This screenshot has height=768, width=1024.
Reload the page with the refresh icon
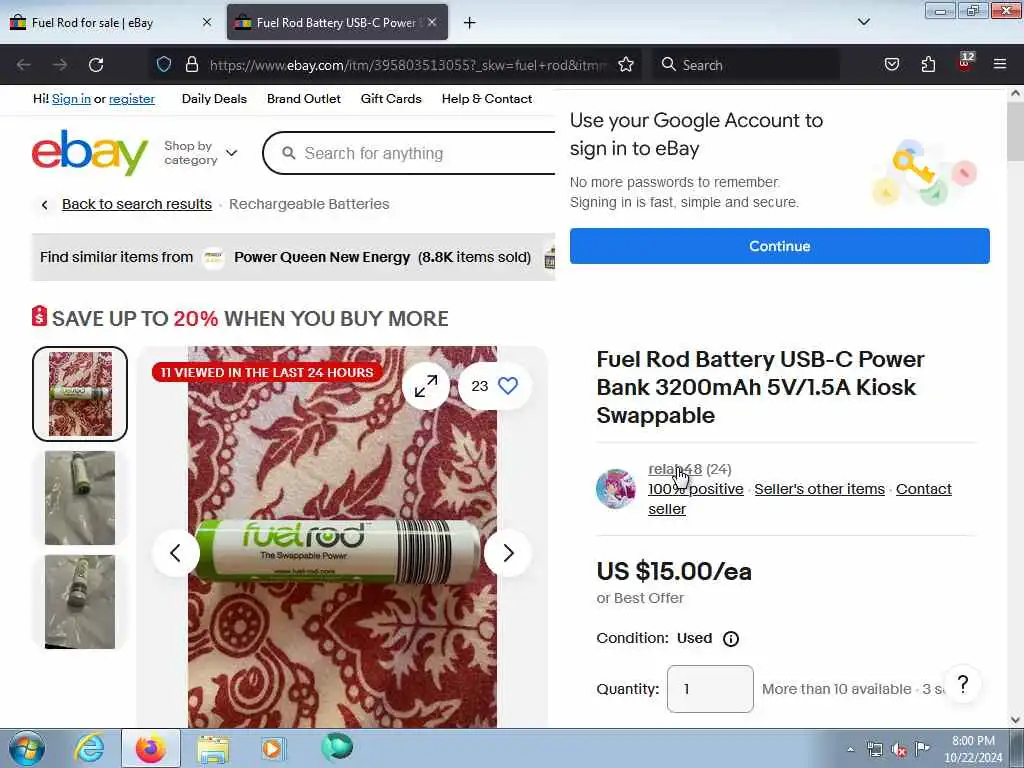tap(96, 65)
